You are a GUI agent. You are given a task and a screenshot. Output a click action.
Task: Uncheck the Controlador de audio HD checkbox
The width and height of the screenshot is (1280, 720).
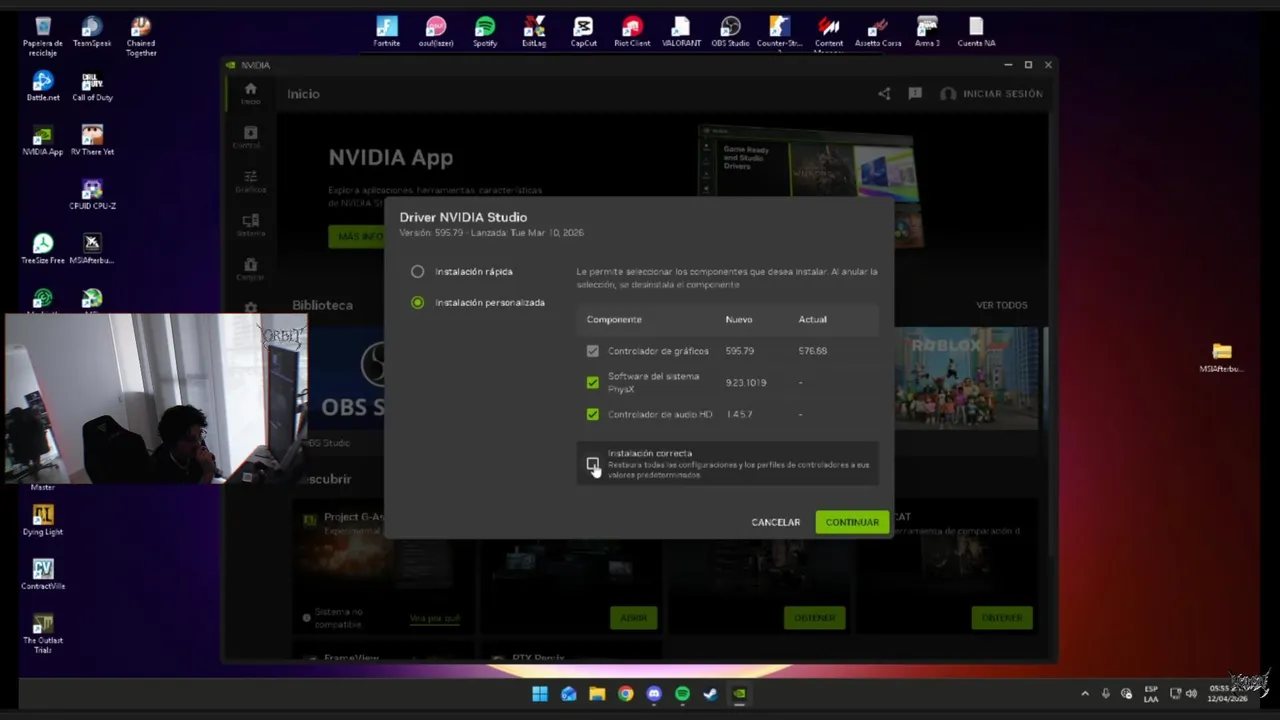tap(593, 414)
